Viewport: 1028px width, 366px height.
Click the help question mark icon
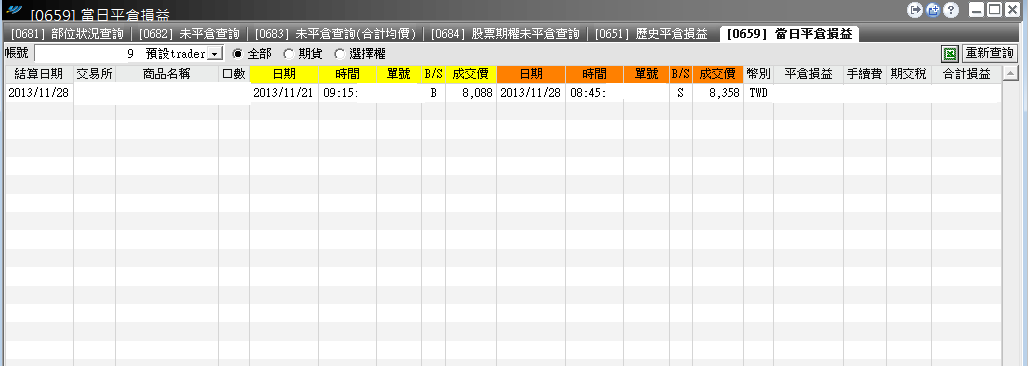(951, 10)
